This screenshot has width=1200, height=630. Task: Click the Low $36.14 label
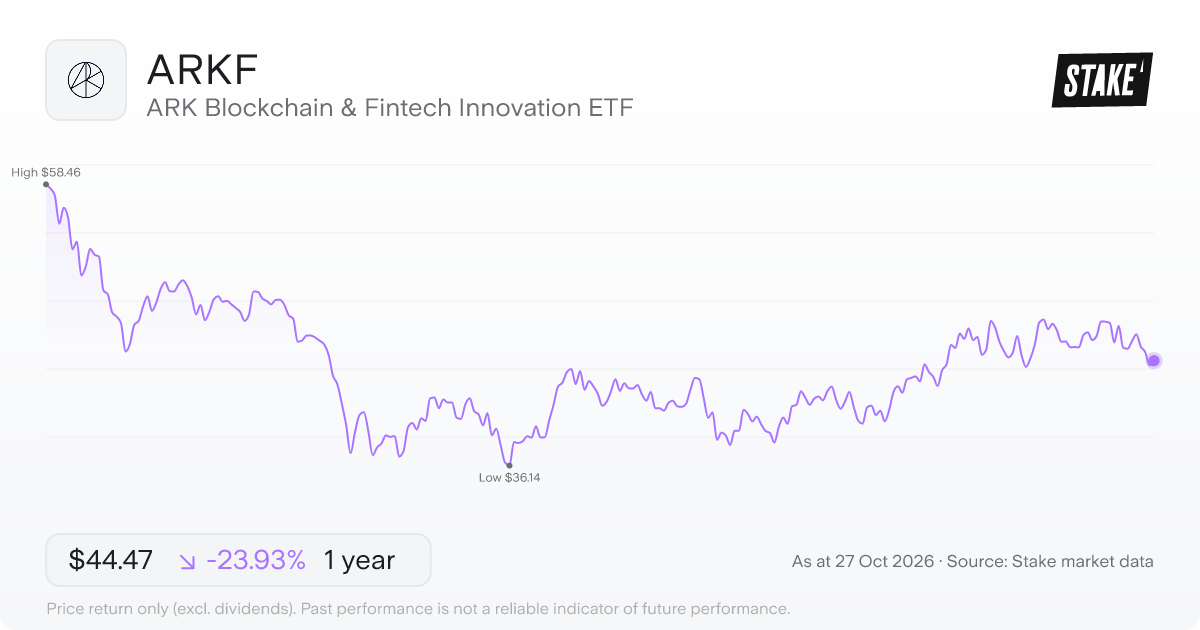pyautogui.click(x=509, y=478)
